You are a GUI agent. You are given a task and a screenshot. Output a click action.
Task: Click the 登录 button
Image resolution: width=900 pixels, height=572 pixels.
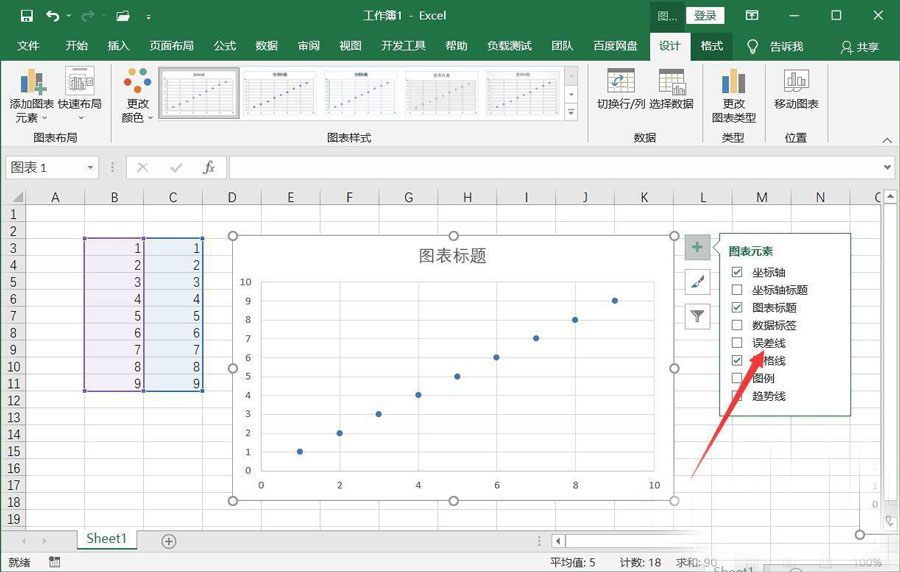click(x=706, y=15)
